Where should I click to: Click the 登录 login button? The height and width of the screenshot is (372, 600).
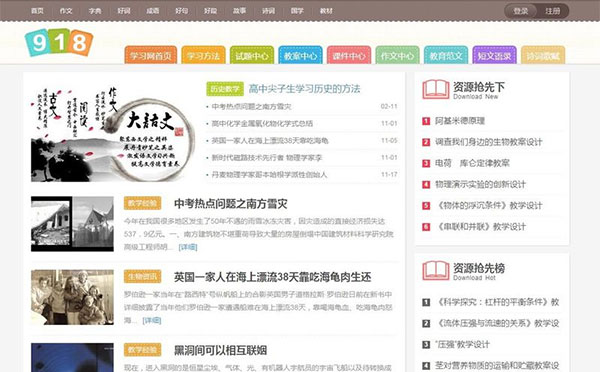pyautogui.click(x=520, y=11)
